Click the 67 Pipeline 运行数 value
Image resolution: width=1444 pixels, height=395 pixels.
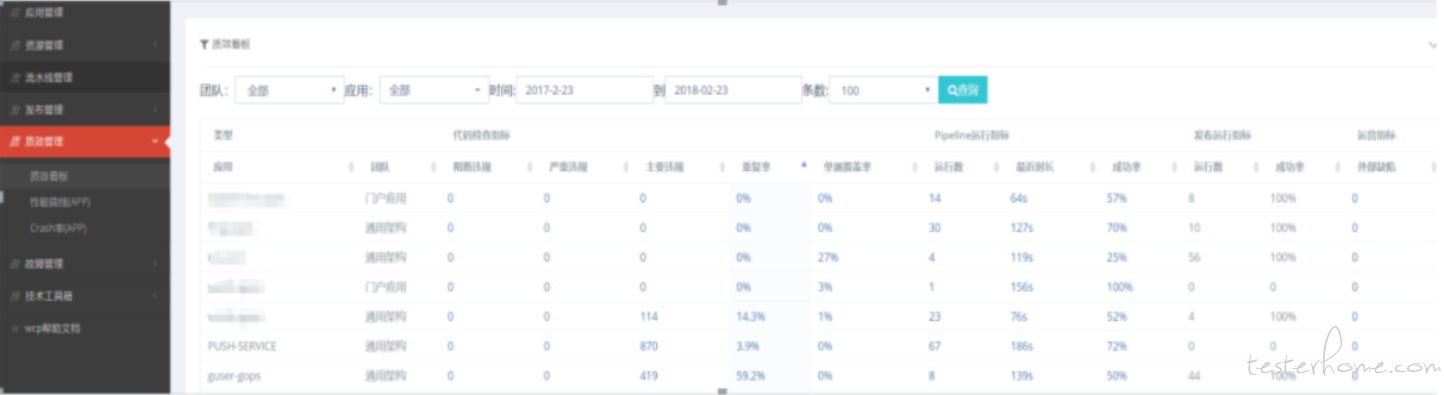(x=935, y=346)
